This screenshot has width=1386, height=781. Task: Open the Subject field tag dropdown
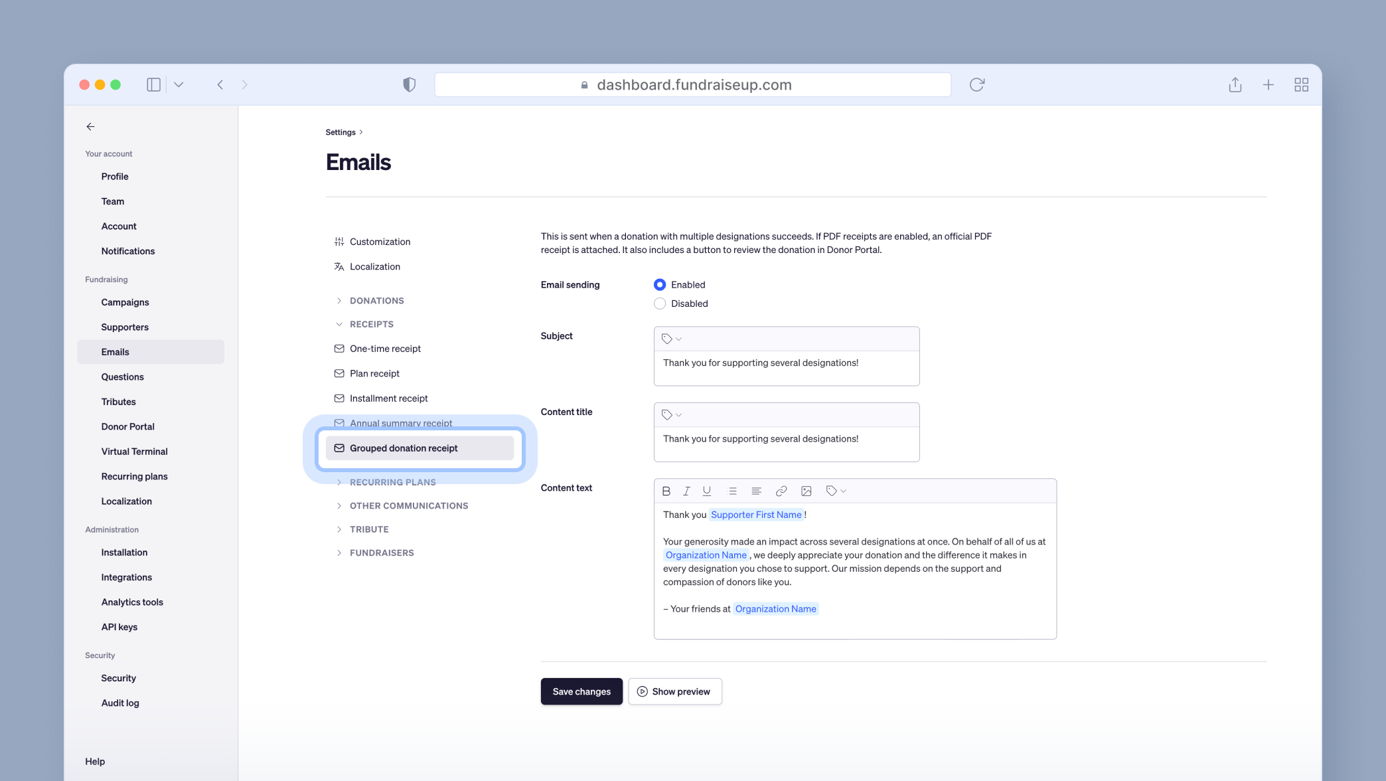[x=671, y=339]
